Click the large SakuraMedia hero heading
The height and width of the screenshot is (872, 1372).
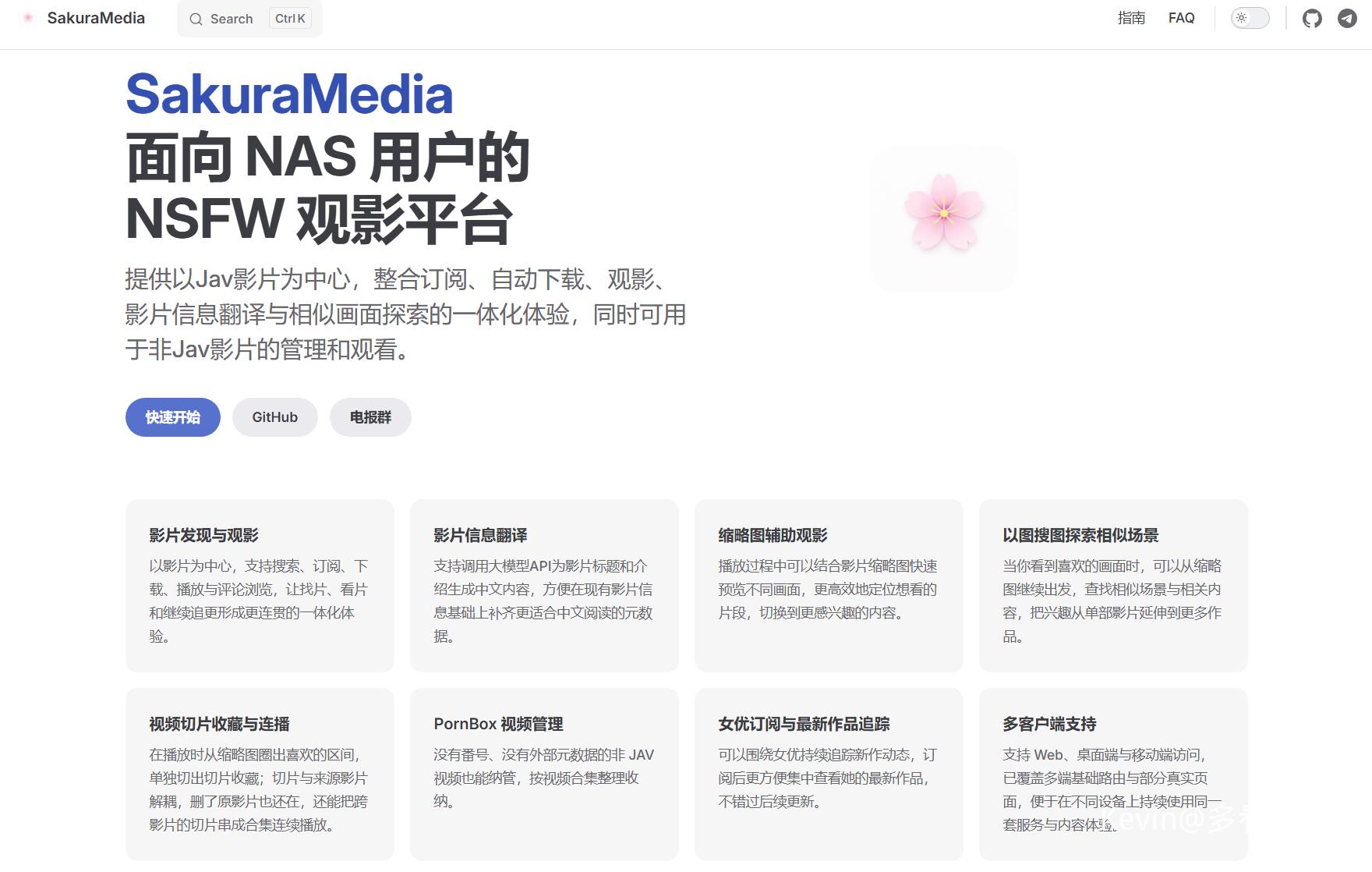pos(289,94)
